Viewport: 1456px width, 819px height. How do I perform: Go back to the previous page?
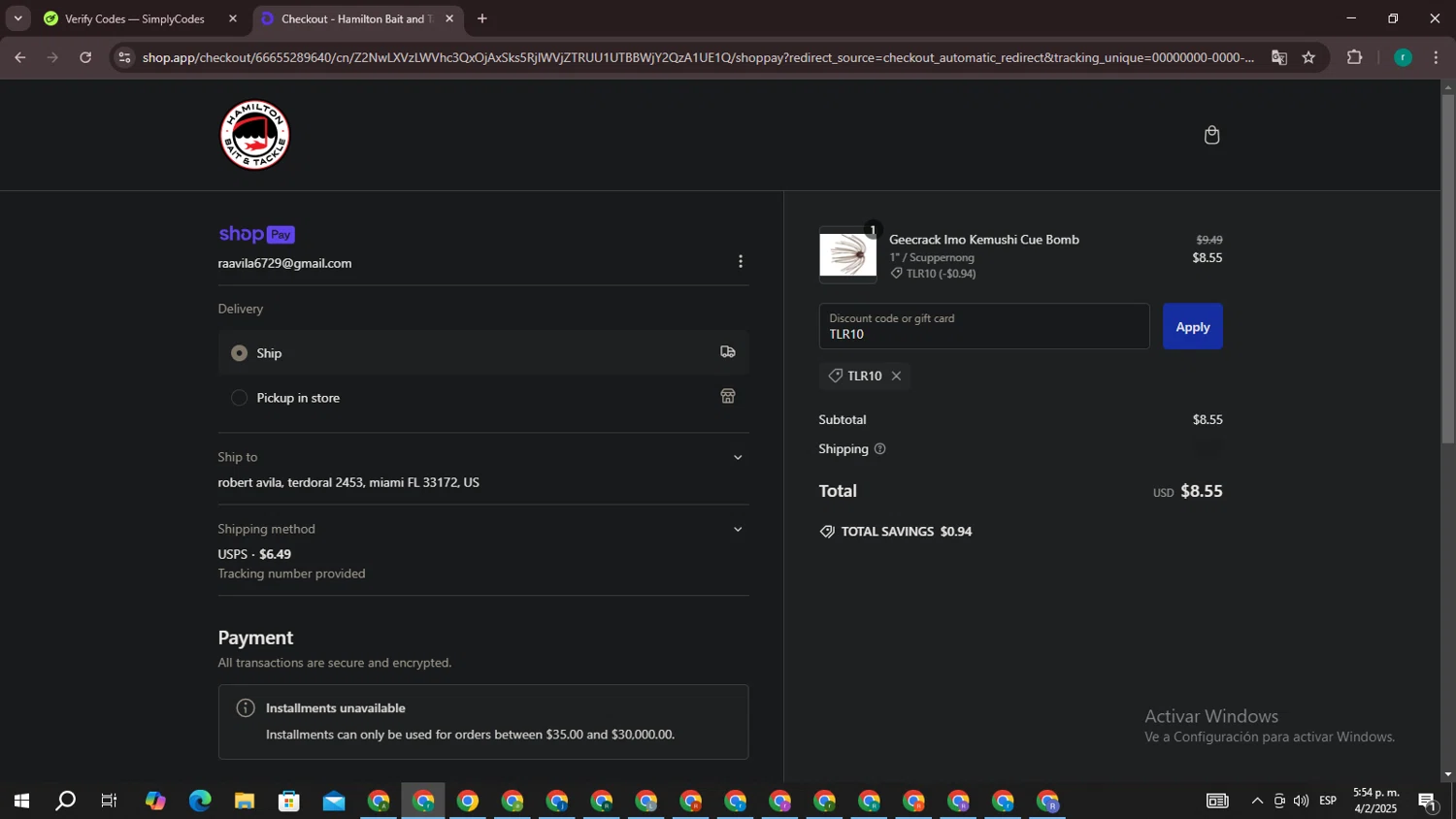(19, 57)
